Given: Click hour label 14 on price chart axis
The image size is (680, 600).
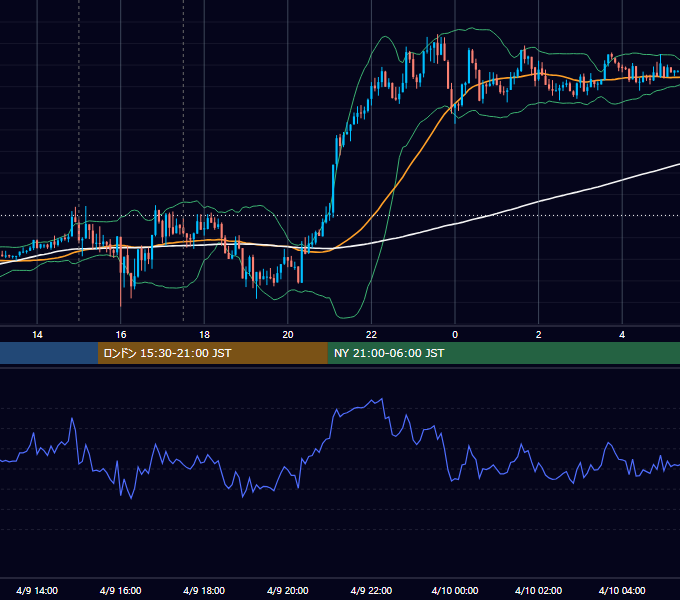Looking at the screenshot, I should tap(37, 335).
